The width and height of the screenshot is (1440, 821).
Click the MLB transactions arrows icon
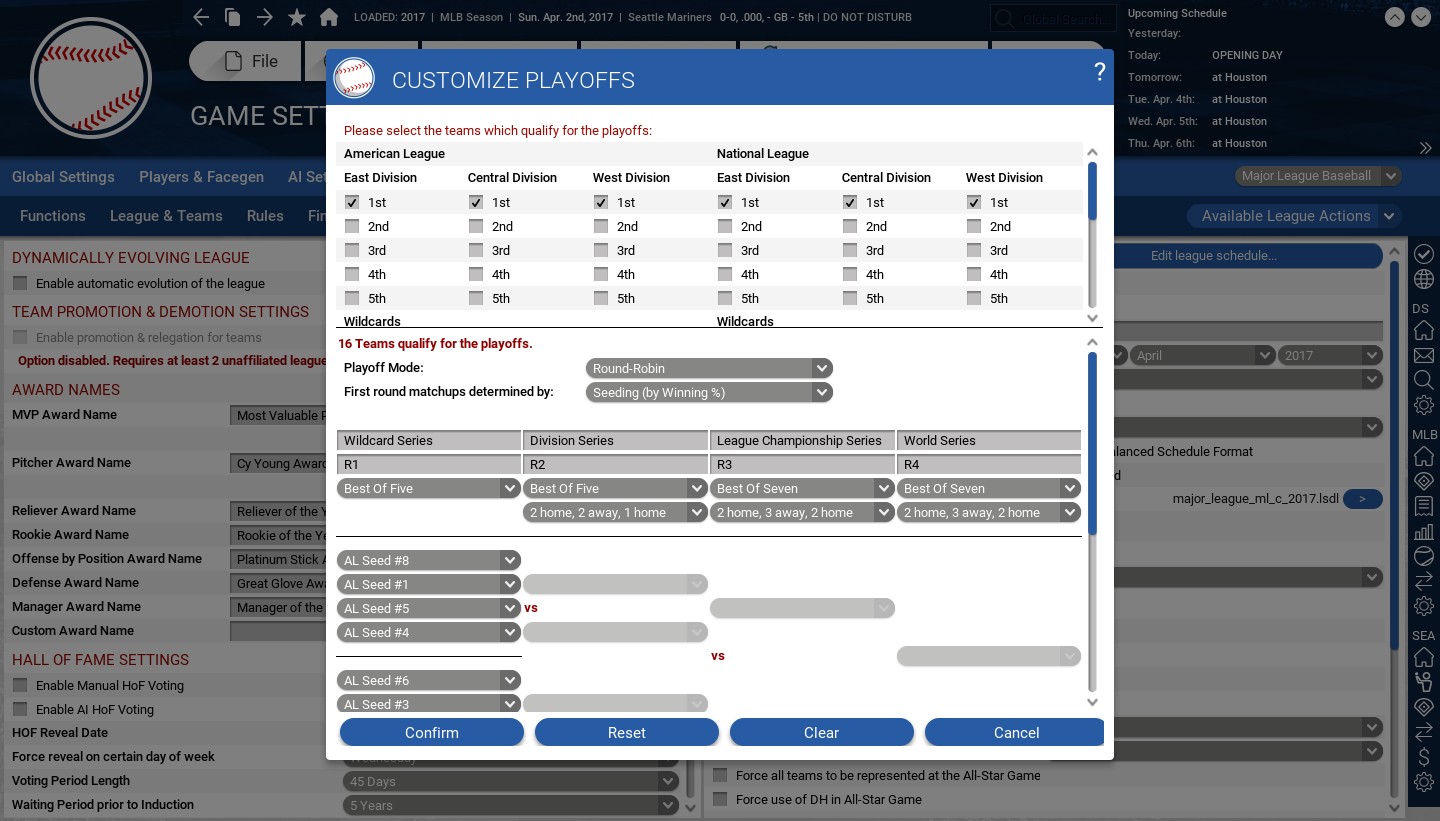(x=1424, y=581)
